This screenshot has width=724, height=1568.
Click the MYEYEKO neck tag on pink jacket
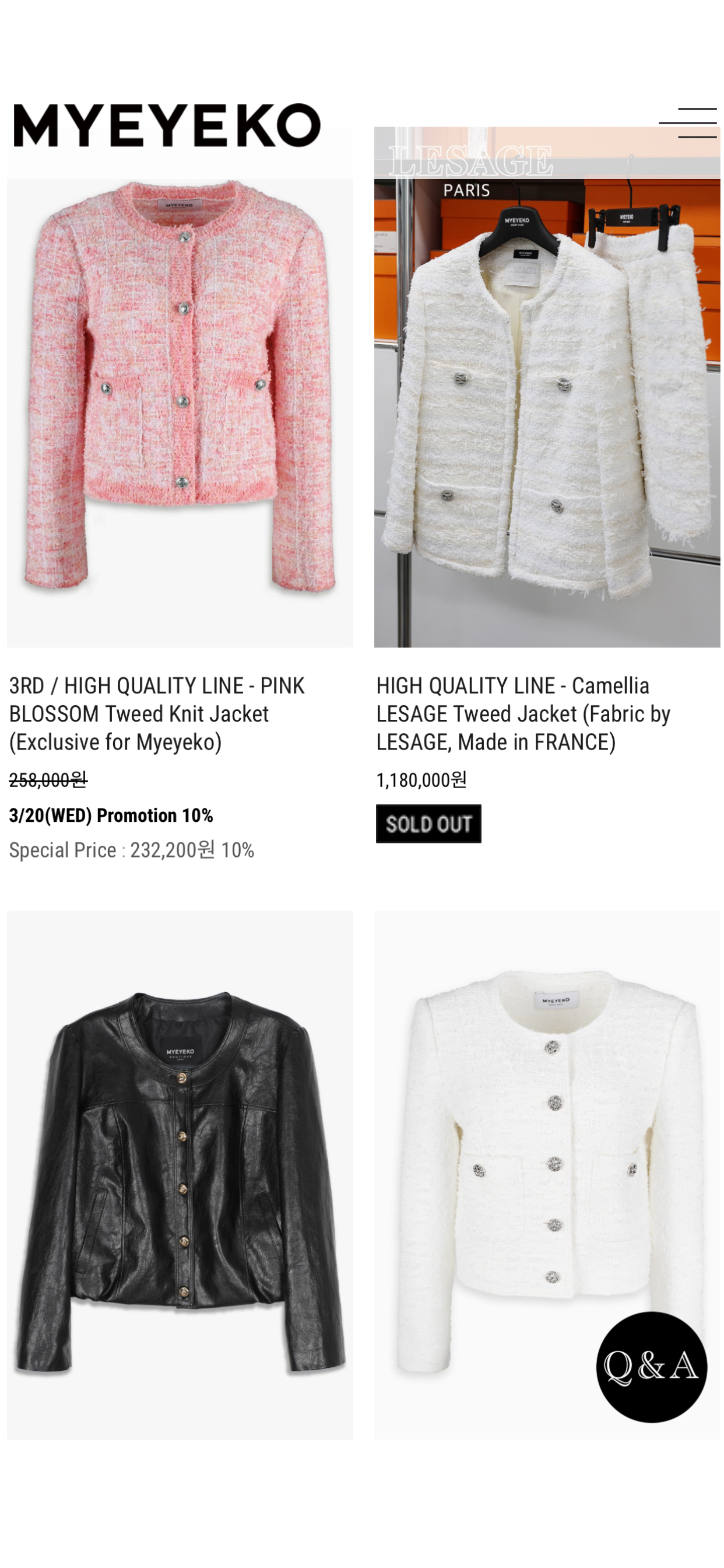pos(180,205)
